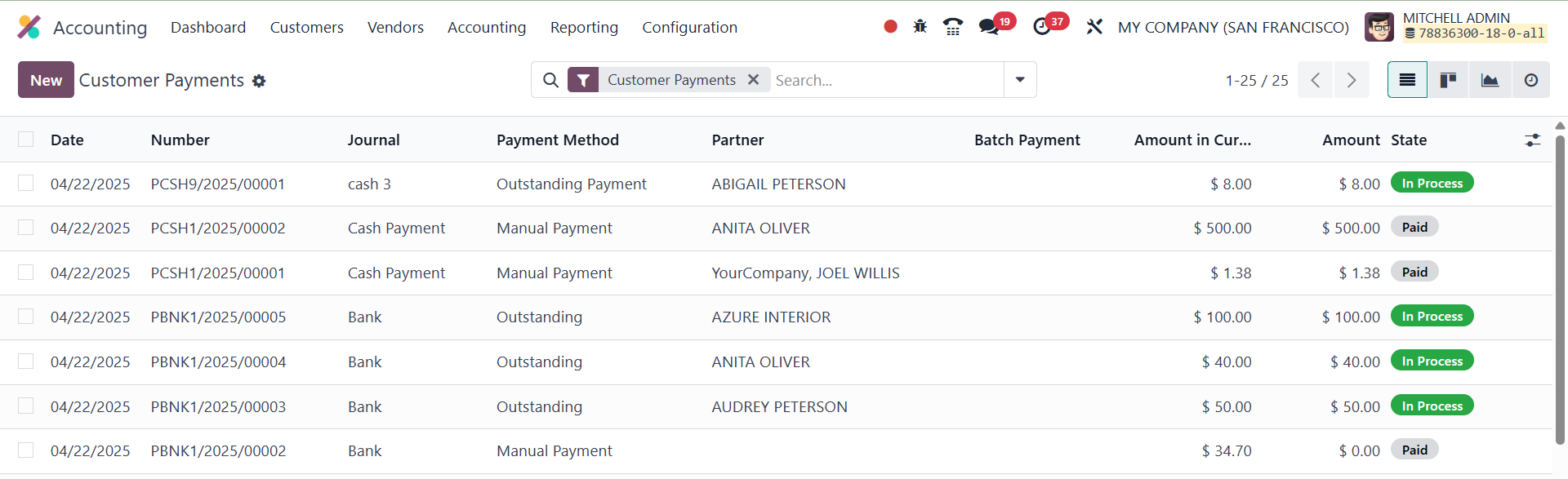Open the Configuration menu

pos(689,27)
